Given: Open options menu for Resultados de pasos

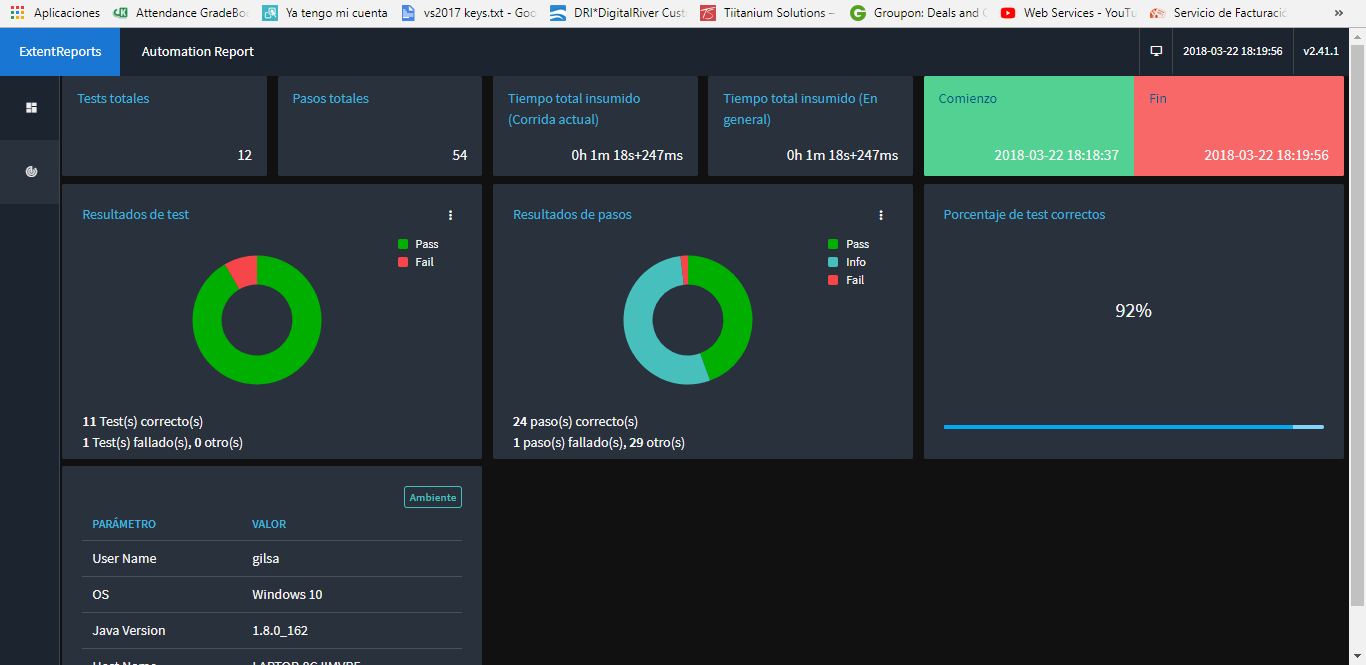Looking at the screenshot, I should pos(881,215).
